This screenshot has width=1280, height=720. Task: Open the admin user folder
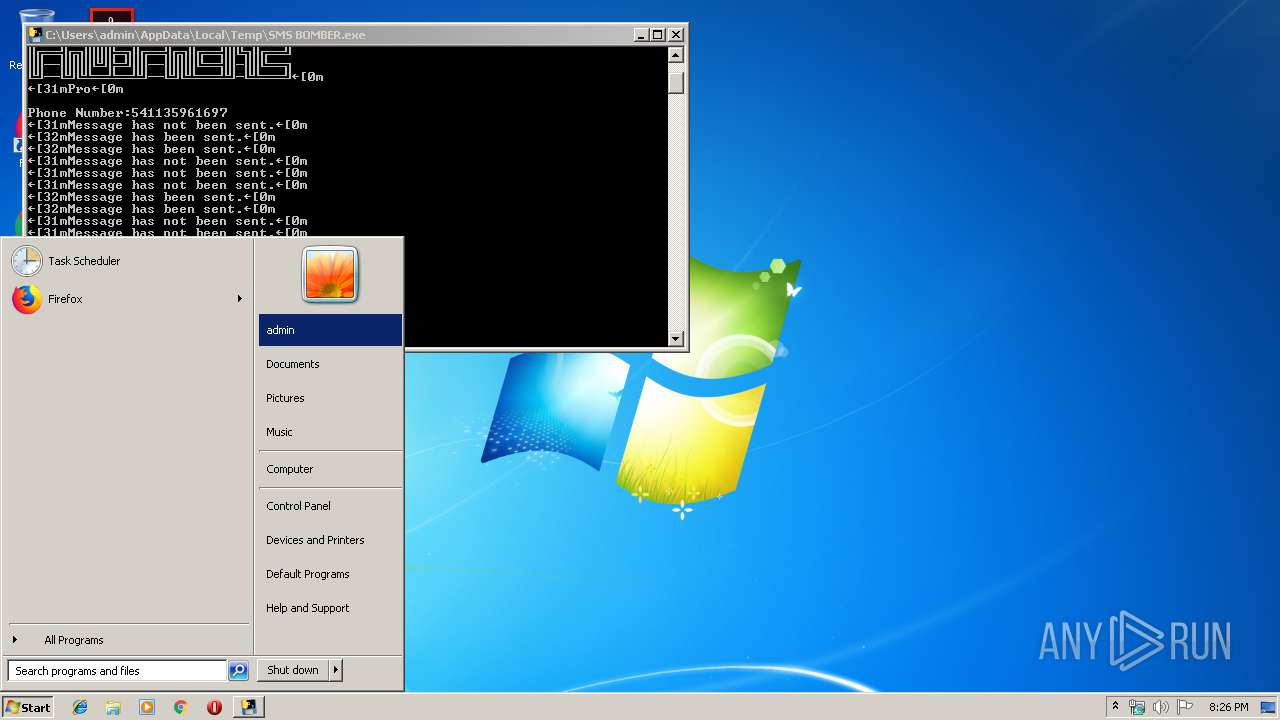click(330, 330)
